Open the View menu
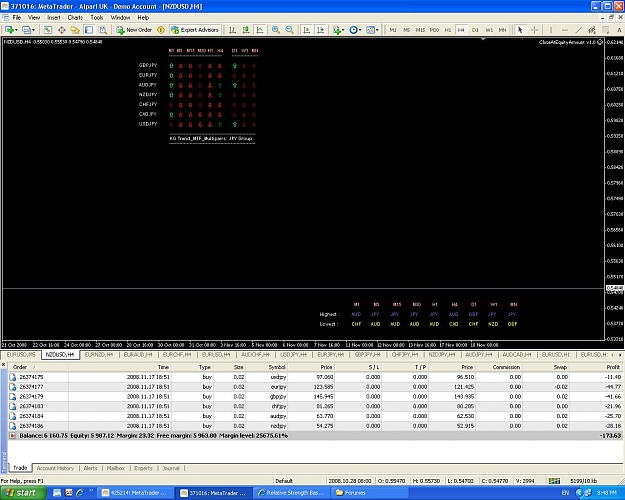Screen dimensions: 625x500 (x=34, y=18)
